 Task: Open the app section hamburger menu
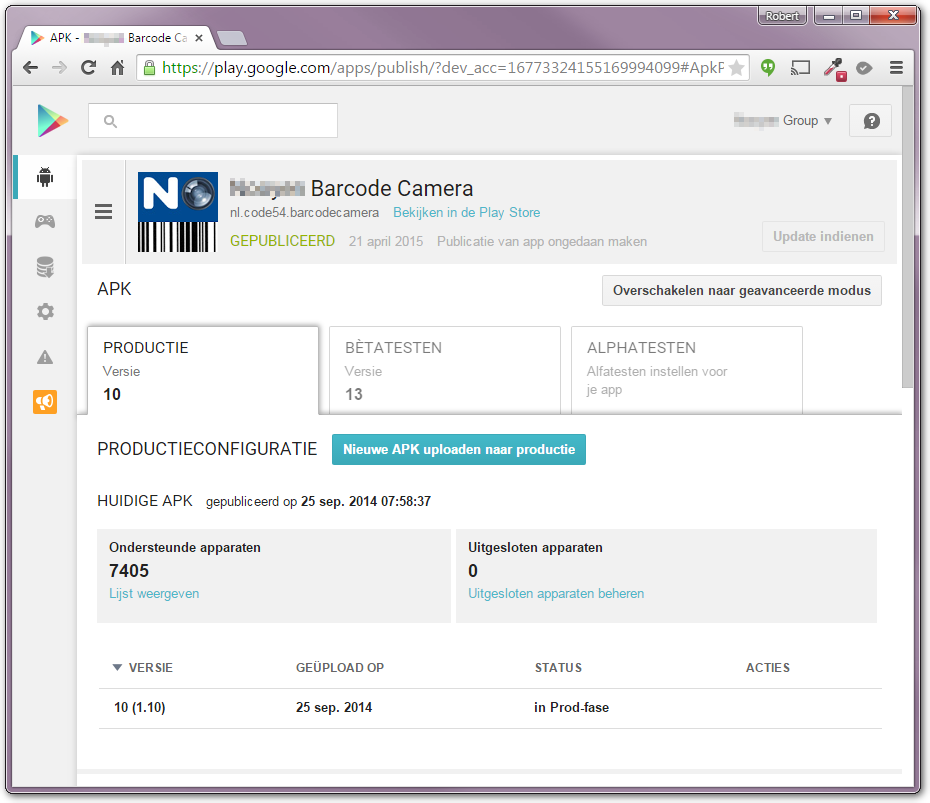[x=103, y=212]
